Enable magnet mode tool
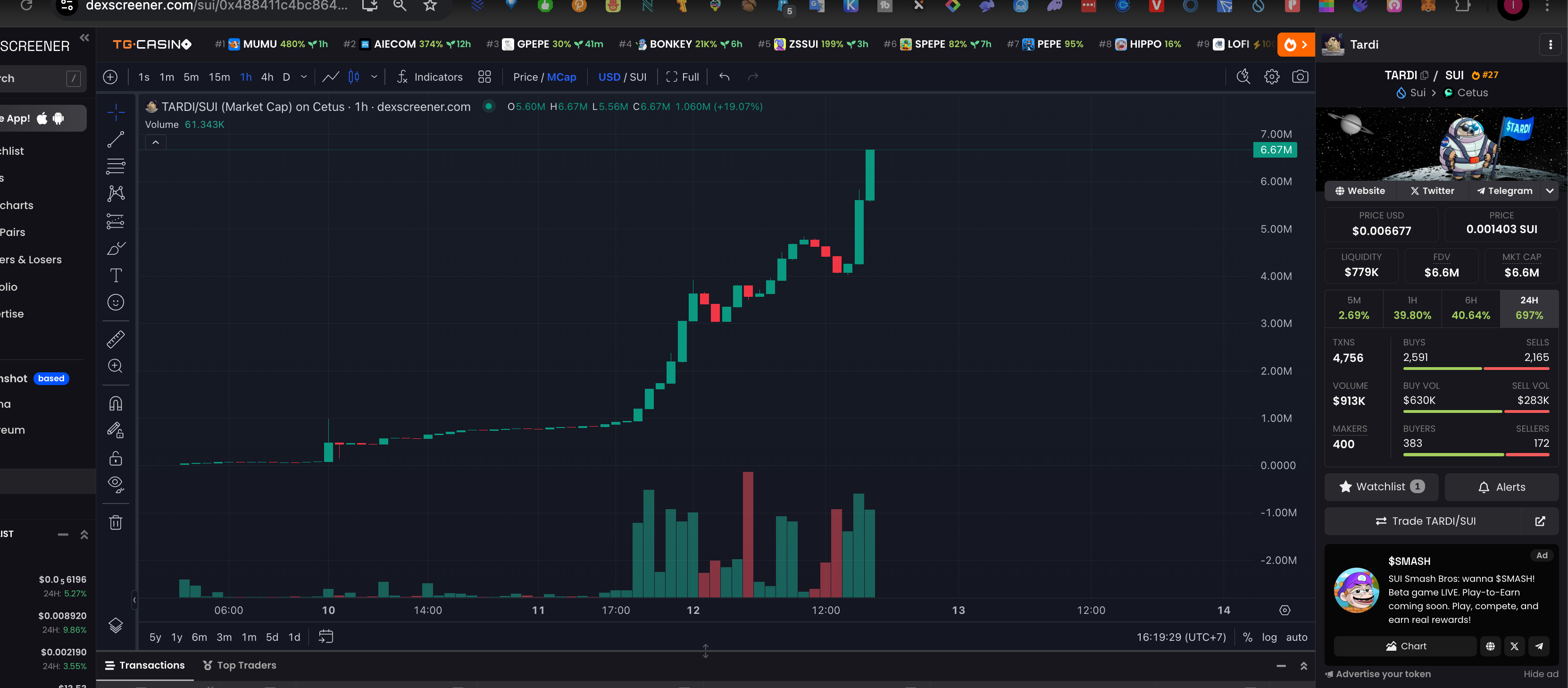 (116, 403)
